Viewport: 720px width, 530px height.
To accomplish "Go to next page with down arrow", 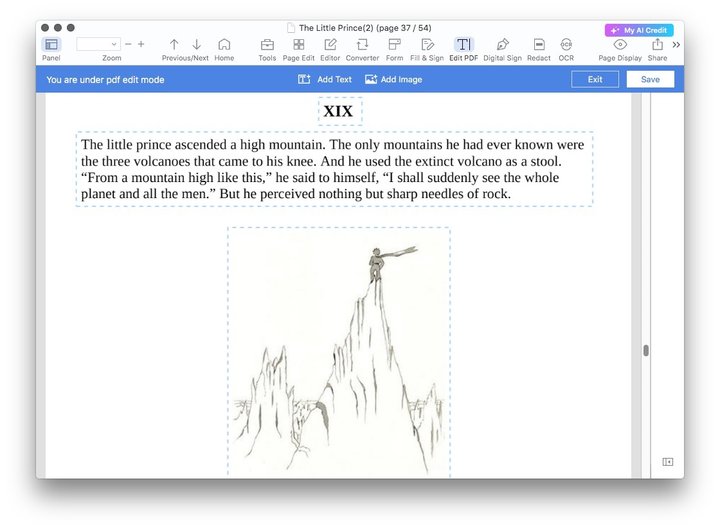I will pos(197,45).
